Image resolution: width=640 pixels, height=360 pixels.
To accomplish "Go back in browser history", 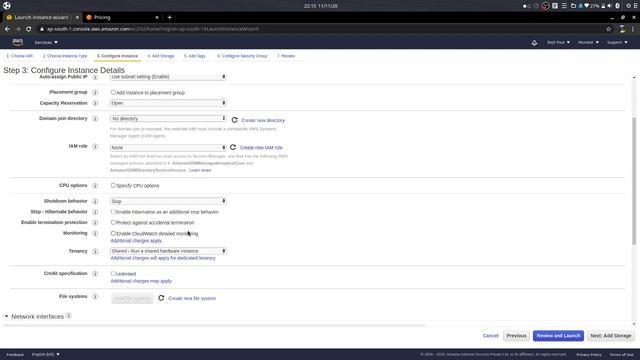I will click(7, 29).
